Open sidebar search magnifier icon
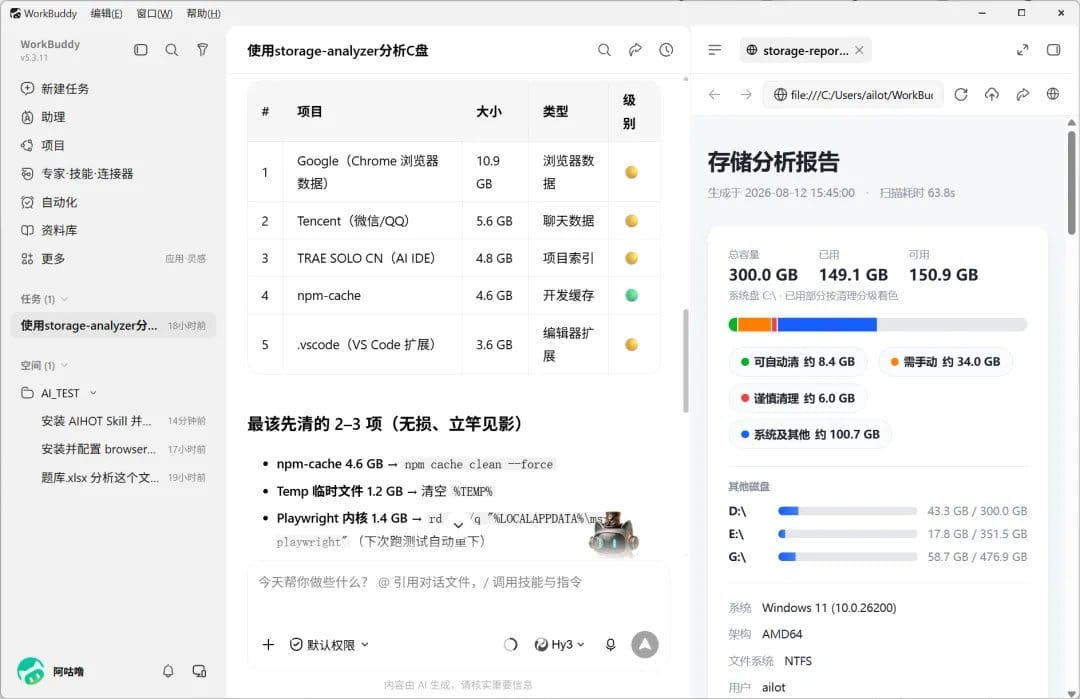Viewport: 1080px width, 699px height. click(172, 50)
